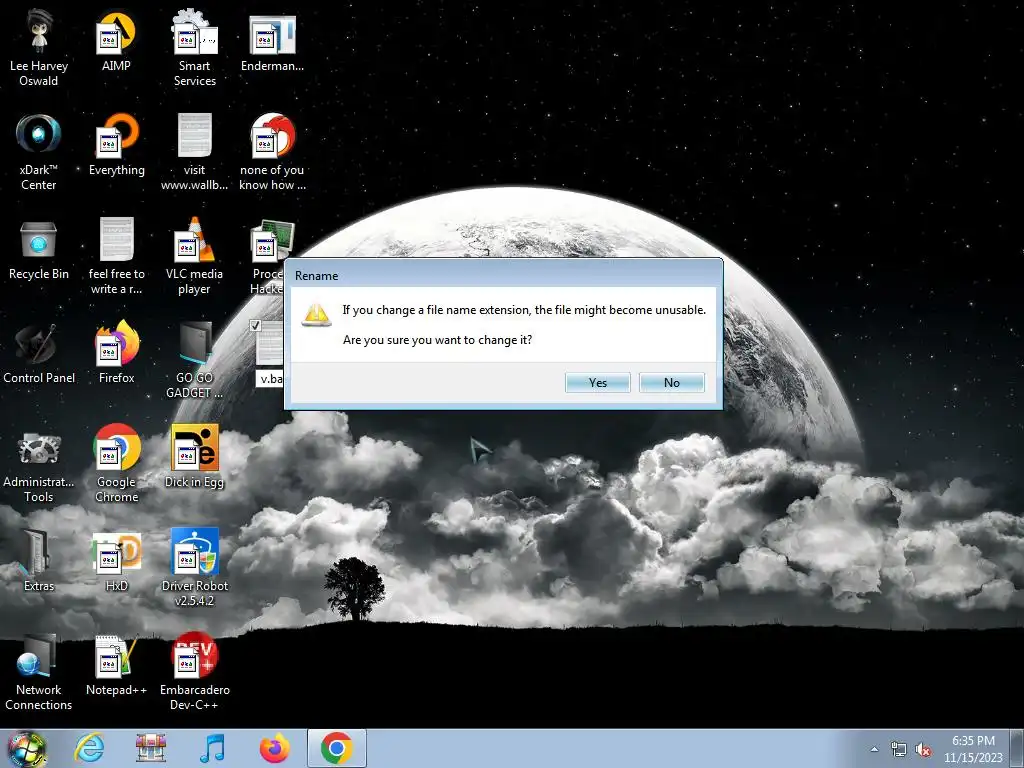Select the Notepad++ desktop shortcut
This screenshot has height=768, width=1024.
(x=116, y=666)
